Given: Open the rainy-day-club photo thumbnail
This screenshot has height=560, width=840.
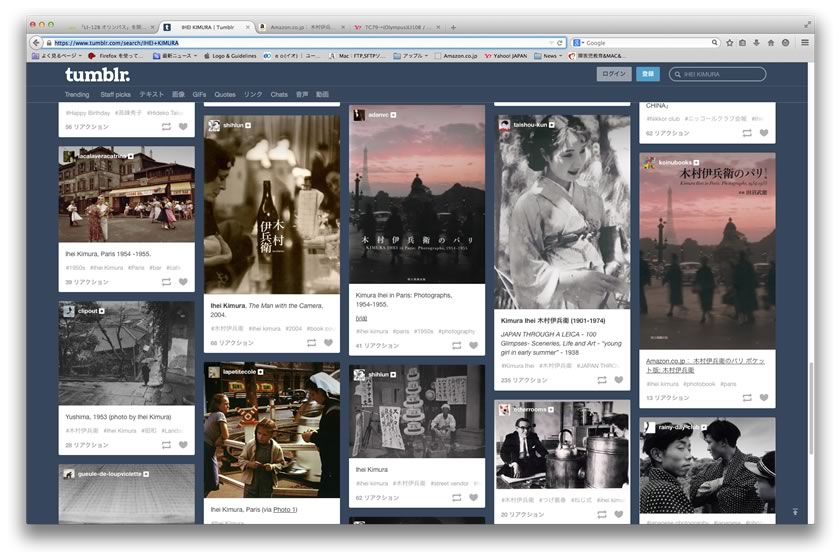Looking at the screenshot, I should click(707, 465).
